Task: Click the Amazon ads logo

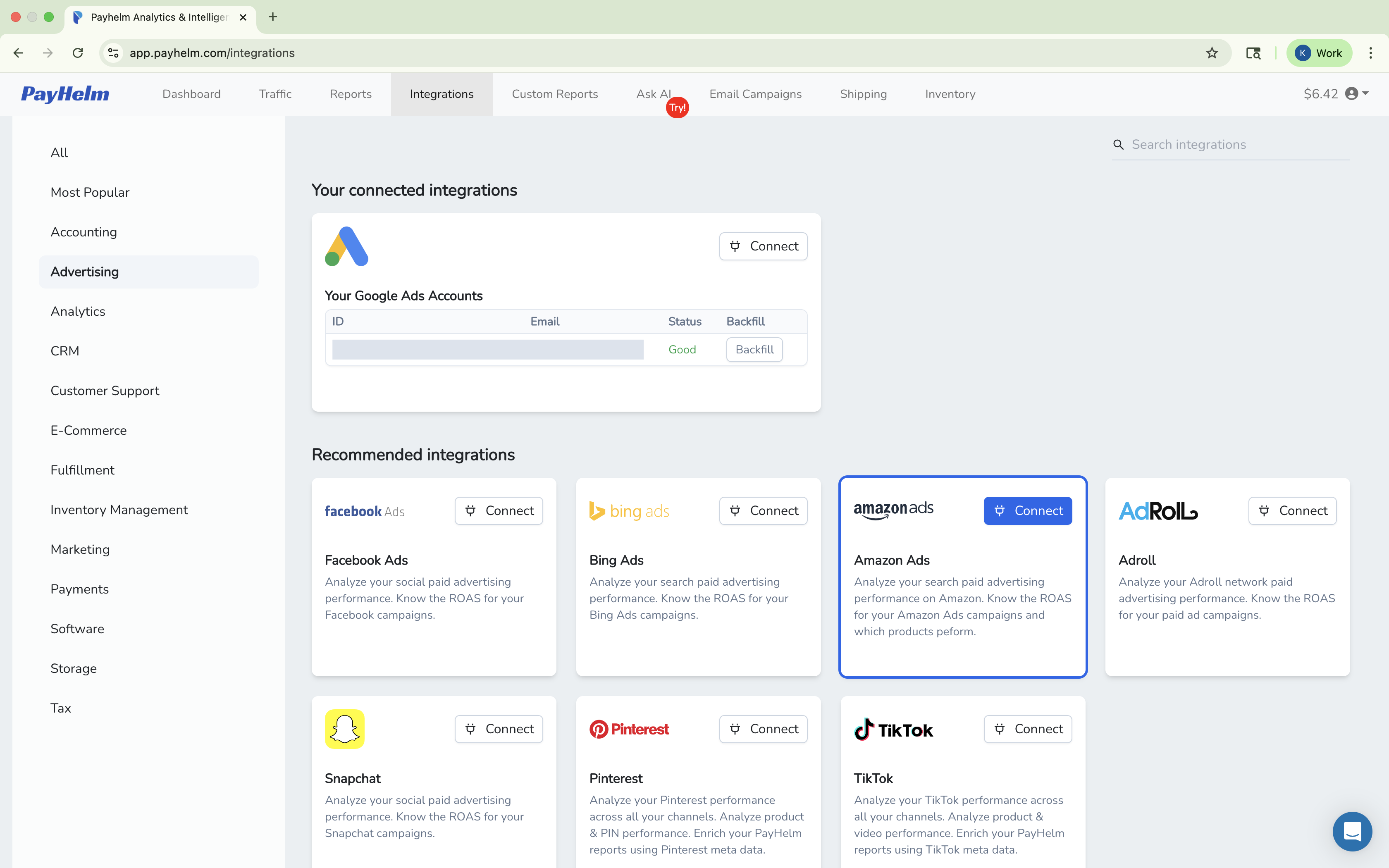Action: coord(893,510)
